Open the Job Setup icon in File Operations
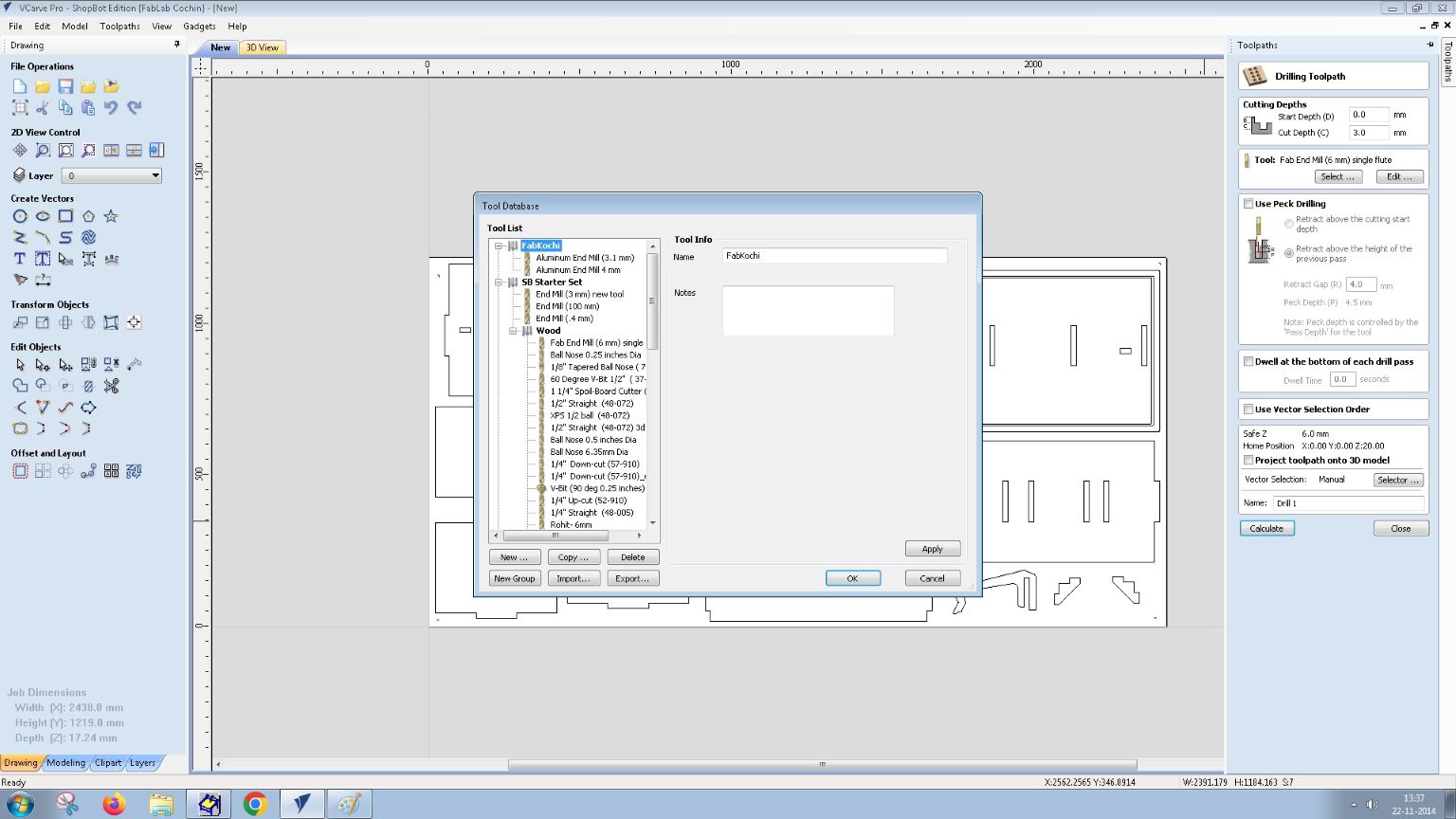 point(20,108)
